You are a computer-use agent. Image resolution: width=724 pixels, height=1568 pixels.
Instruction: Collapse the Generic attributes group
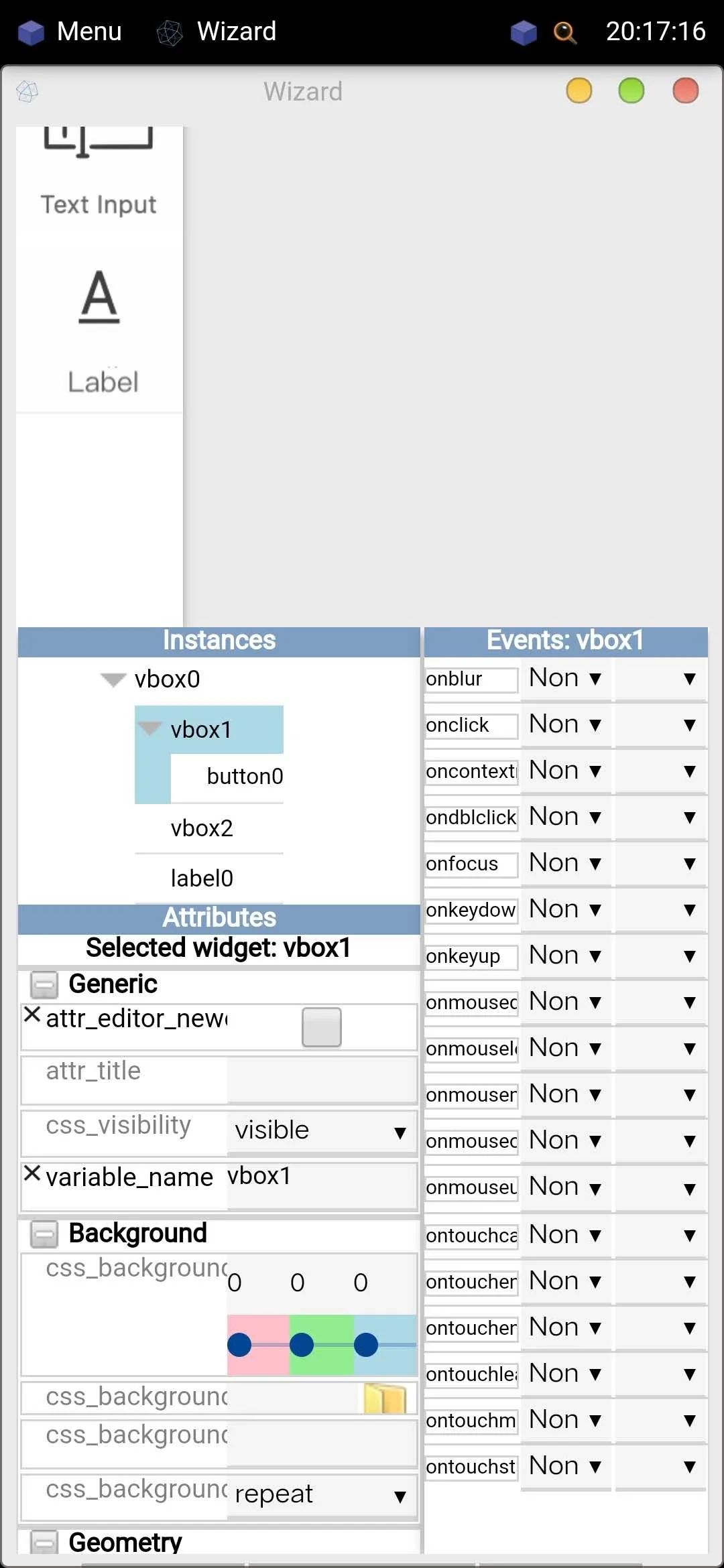pyautogui.click(x=44, y=985)
